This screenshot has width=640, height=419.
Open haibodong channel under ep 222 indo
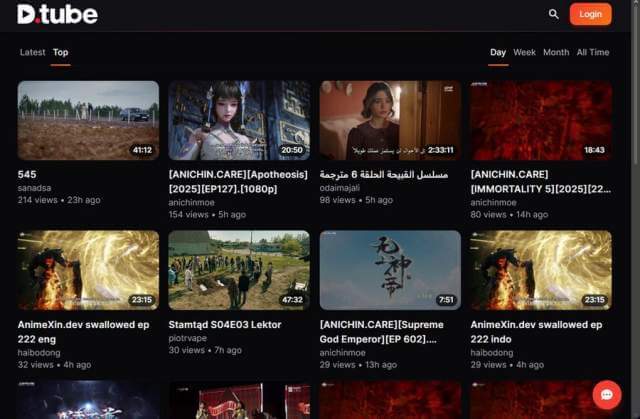click(491, 352)
